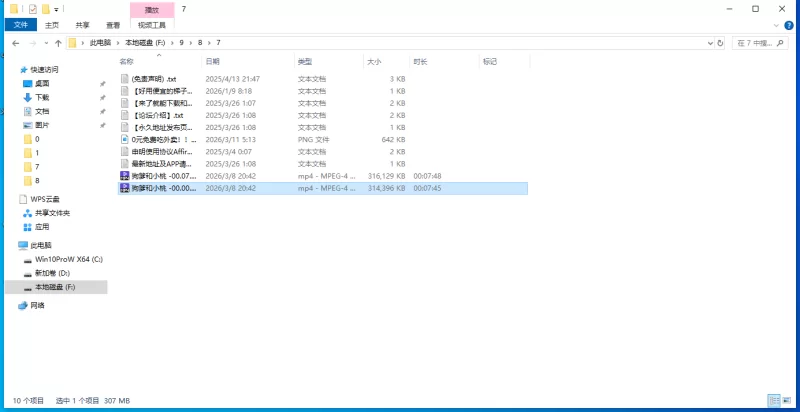Jump to 此电脑 in address breadcrumb
800x412 pixels.
[100, 43]
